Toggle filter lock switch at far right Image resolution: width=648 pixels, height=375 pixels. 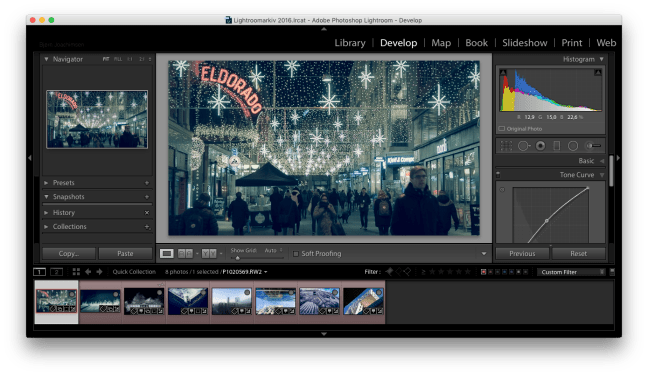pos(612,272)
